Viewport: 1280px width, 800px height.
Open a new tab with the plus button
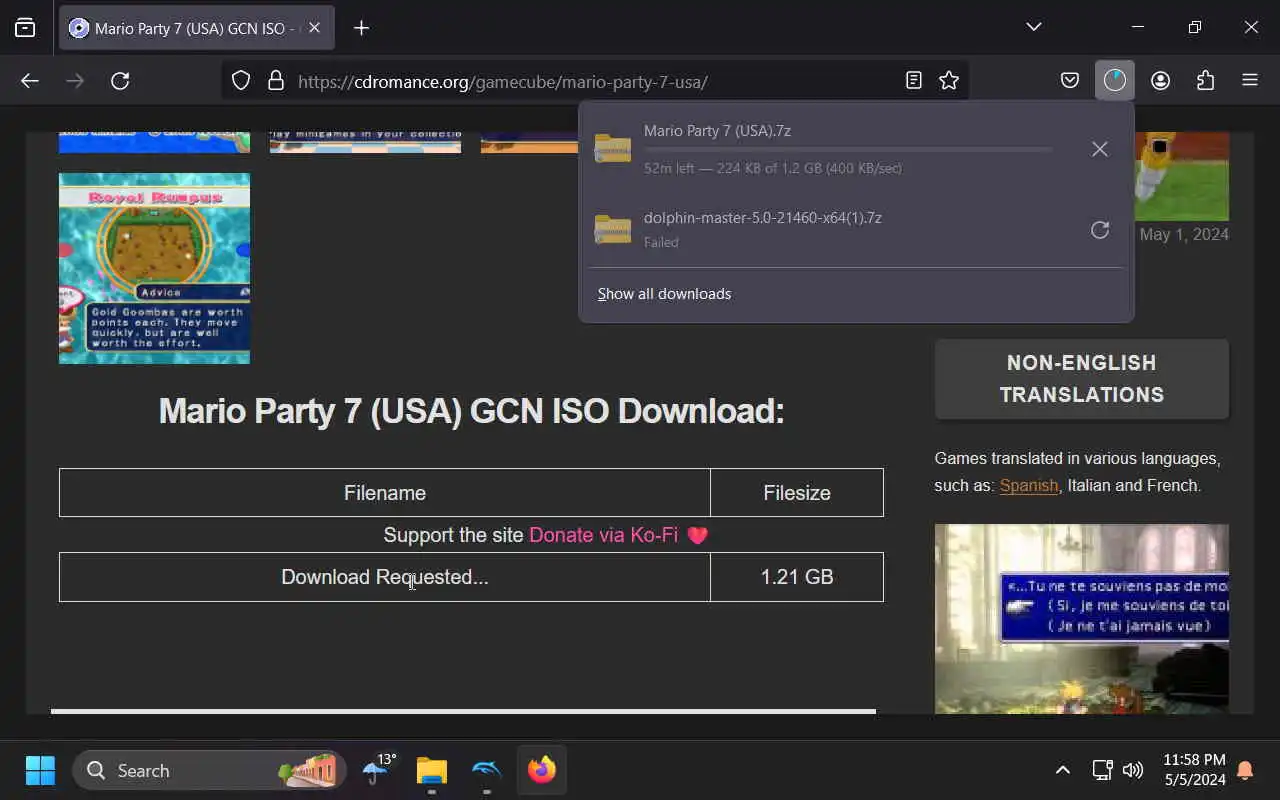[362, 28]
